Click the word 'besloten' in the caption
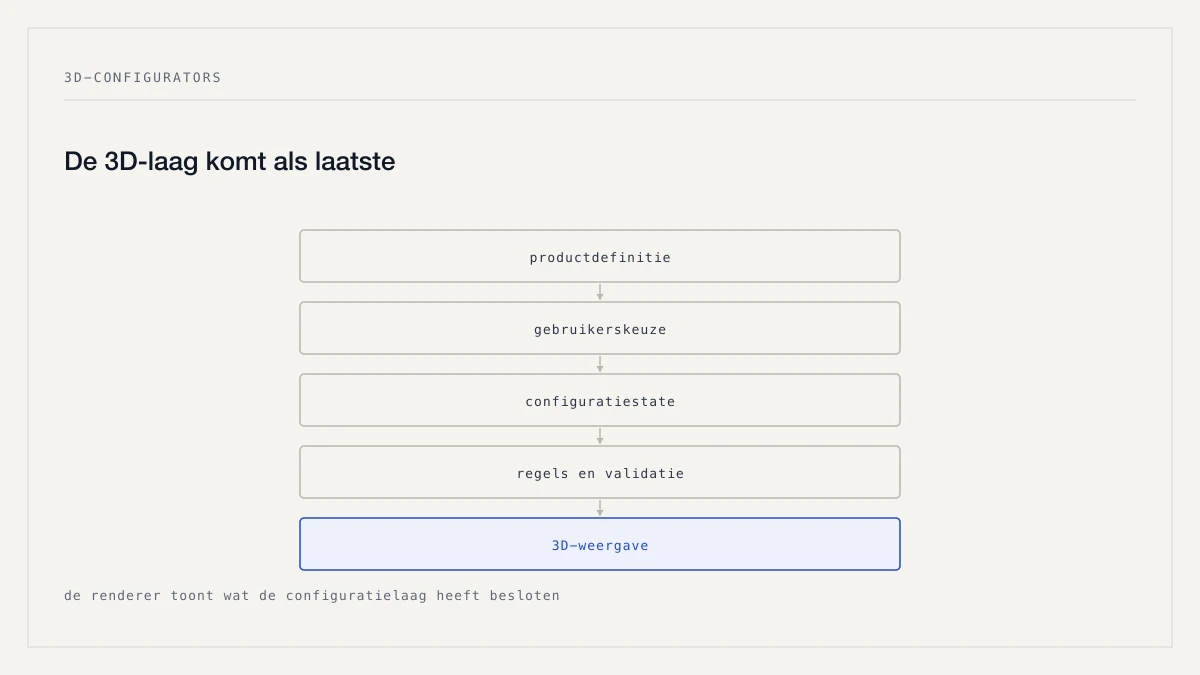 525,595
